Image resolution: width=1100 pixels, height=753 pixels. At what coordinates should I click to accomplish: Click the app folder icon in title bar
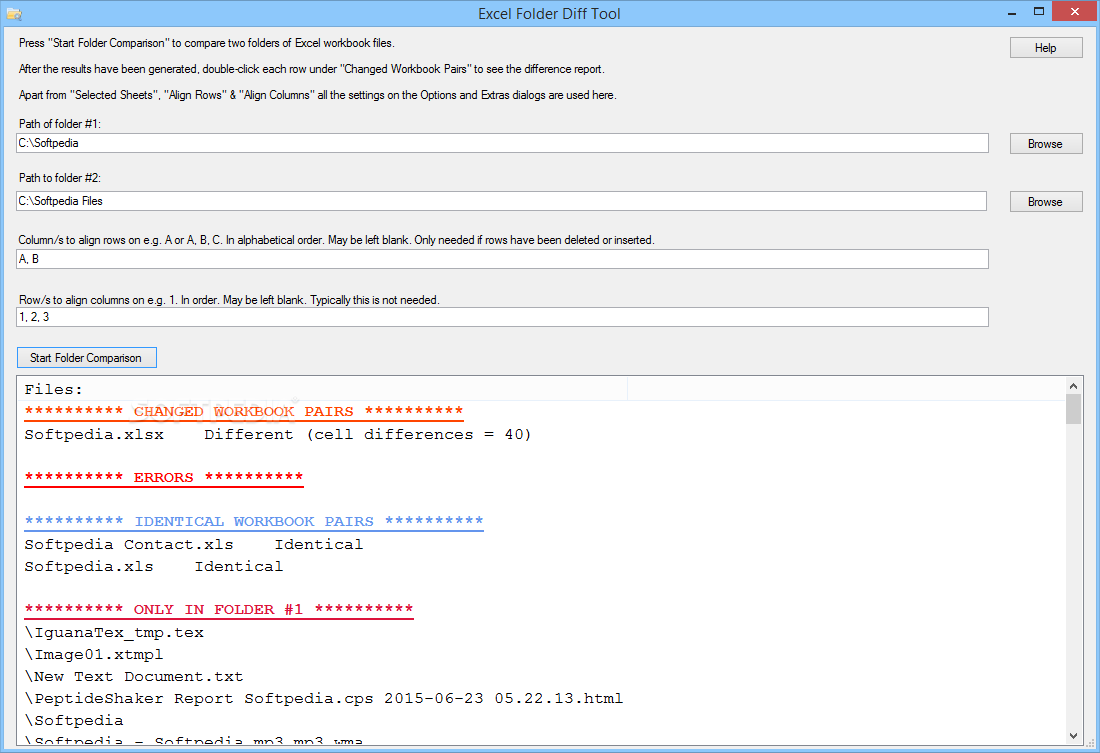point(14,13)
